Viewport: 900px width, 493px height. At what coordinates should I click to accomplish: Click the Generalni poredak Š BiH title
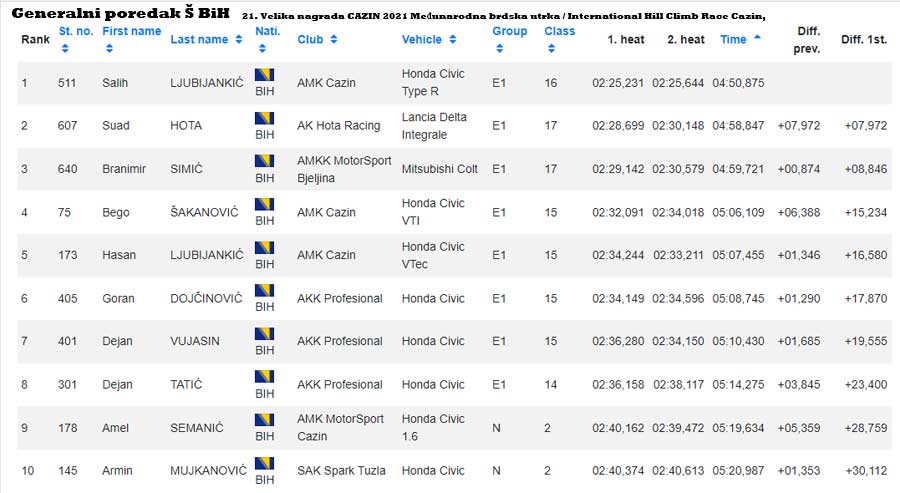[x=120, y=15]
